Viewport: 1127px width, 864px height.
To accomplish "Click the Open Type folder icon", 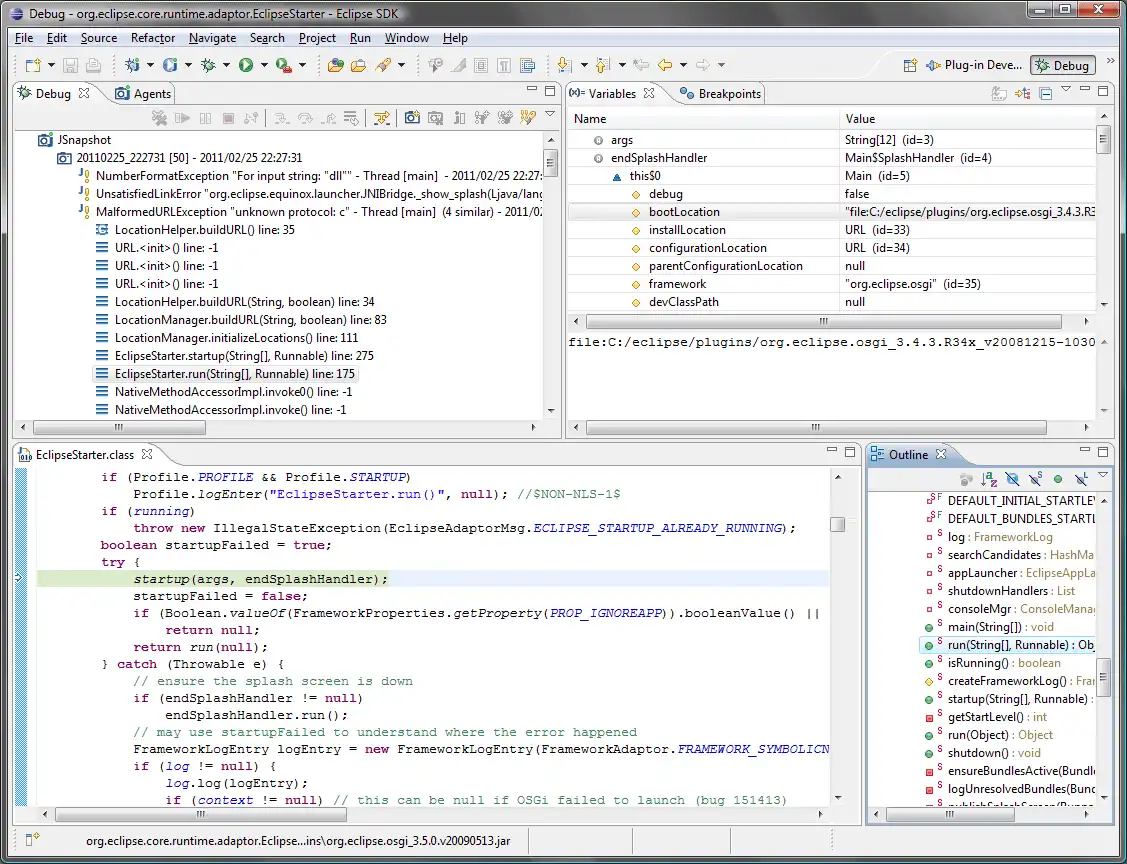I will tap(335, 65).
